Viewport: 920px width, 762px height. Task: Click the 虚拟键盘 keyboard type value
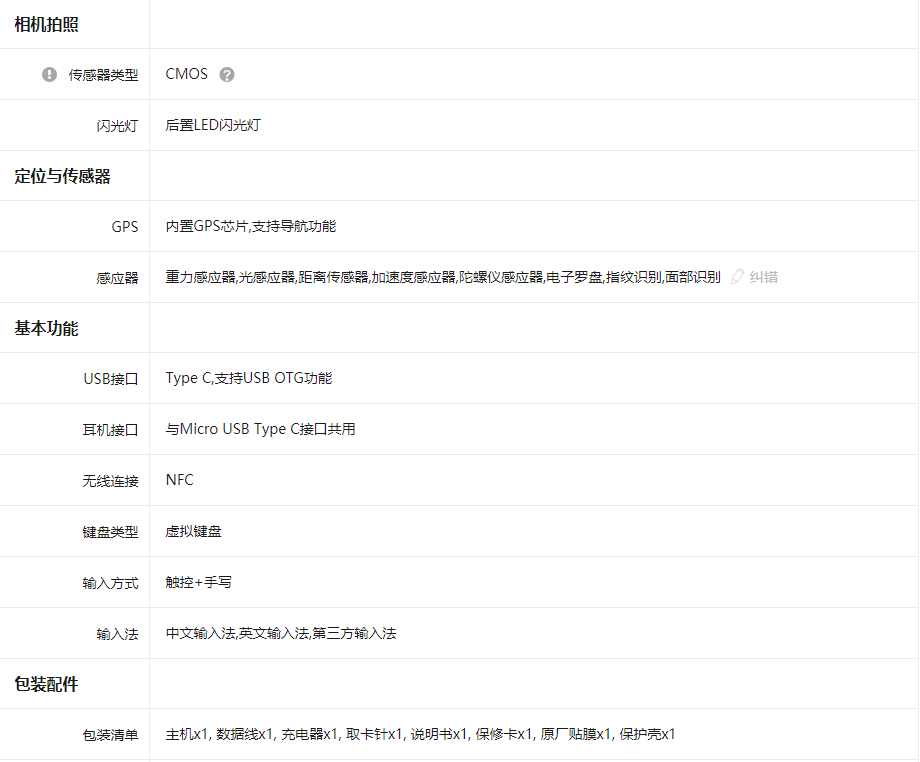coord(194,531)
